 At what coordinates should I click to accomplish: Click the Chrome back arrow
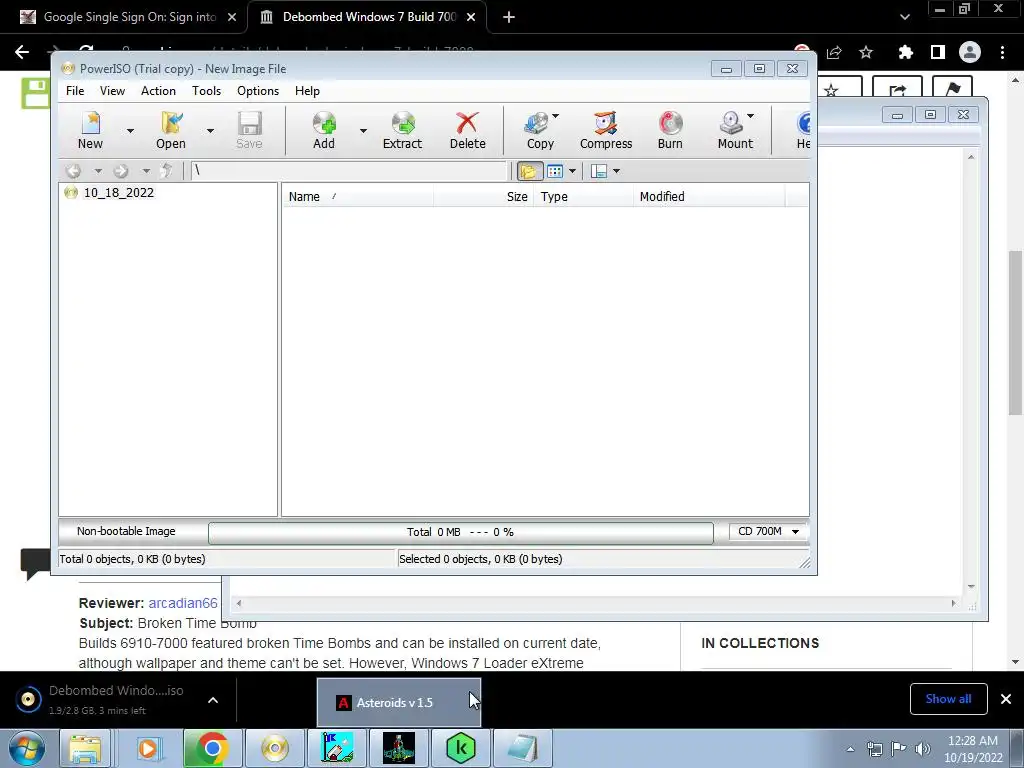(x=22, y=52)
